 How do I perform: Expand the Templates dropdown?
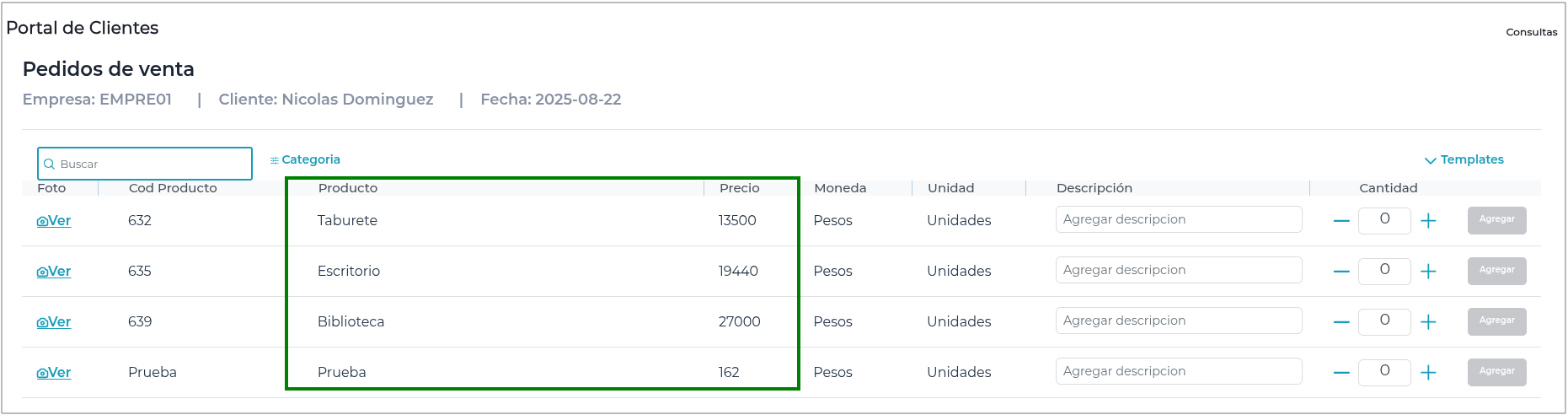tap(1464, 160)
